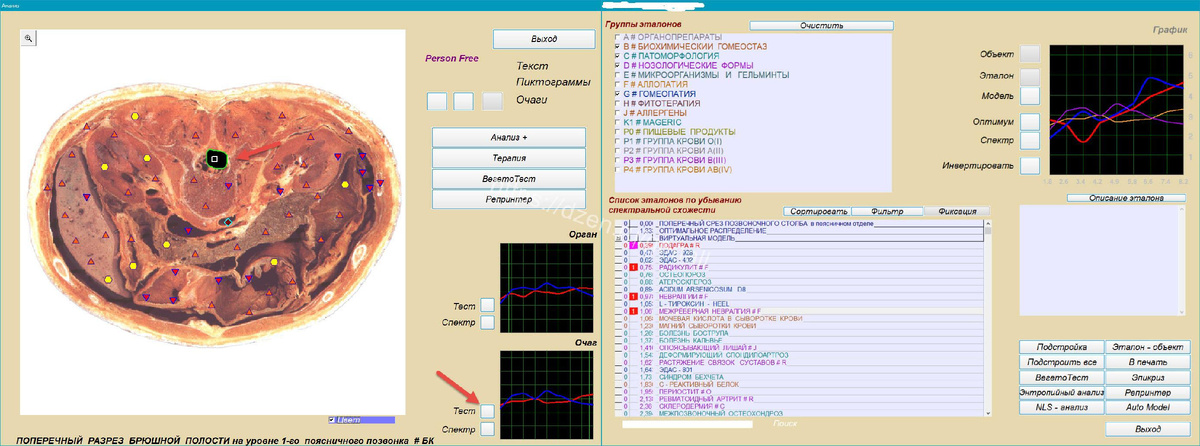This screenshot has width=1200, height=446.
Task: Toggle the Спектр checkbox beside the Очаг graph
Action: point(487,429)
